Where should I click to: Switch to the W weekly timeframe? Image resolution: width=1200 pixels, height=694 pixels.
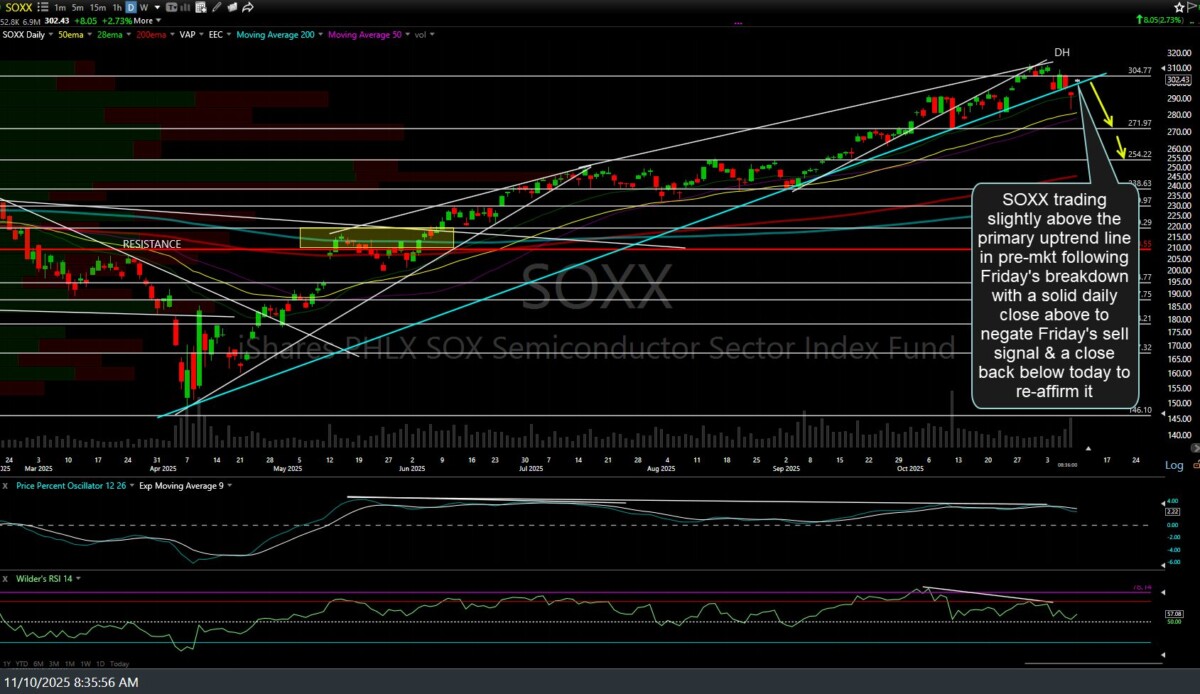143,7
